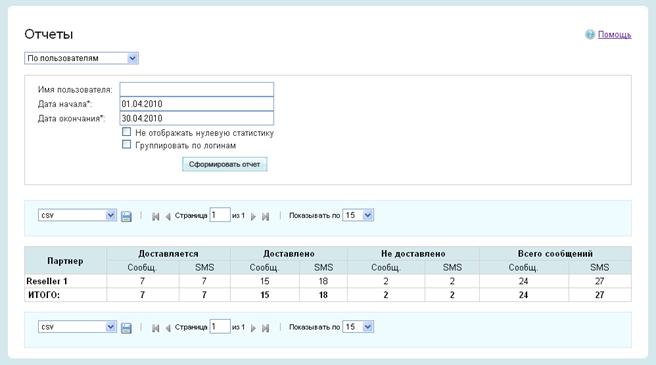This screenshot has width=656, height=365.
Task: Click Reseller 1 Доставлено Сообщ. value 15
Action: coord(265,281)
